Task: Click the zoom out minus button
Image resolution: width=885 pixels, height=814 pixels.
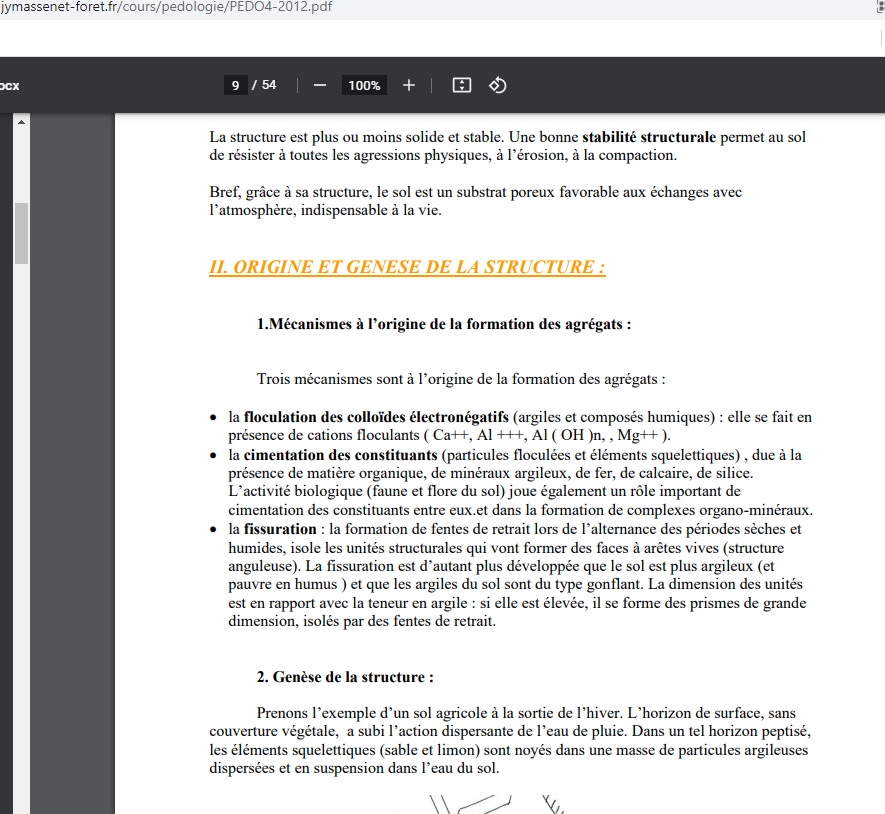Action: pos(320,86)
